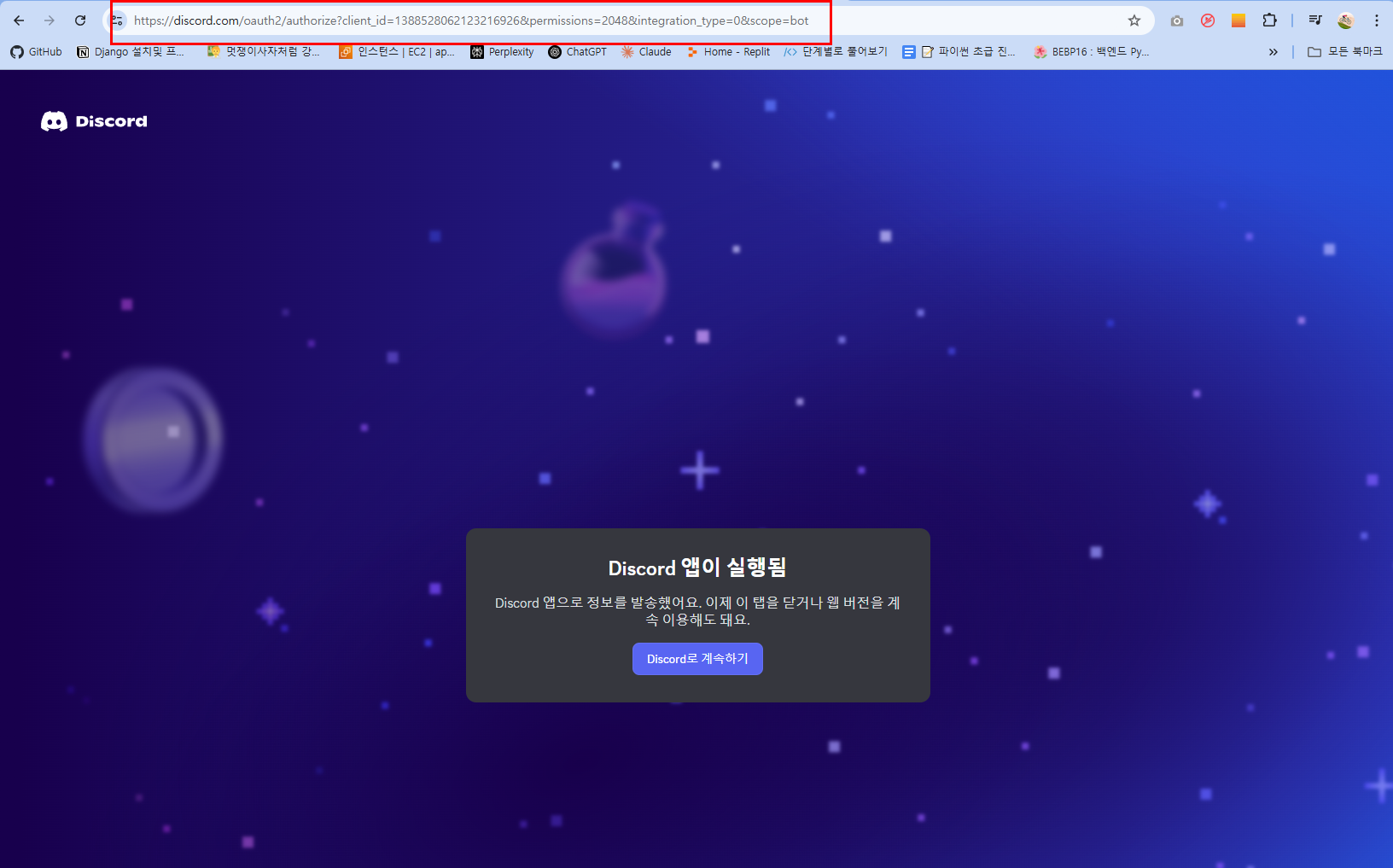Click the browser forward arrow

50,20
